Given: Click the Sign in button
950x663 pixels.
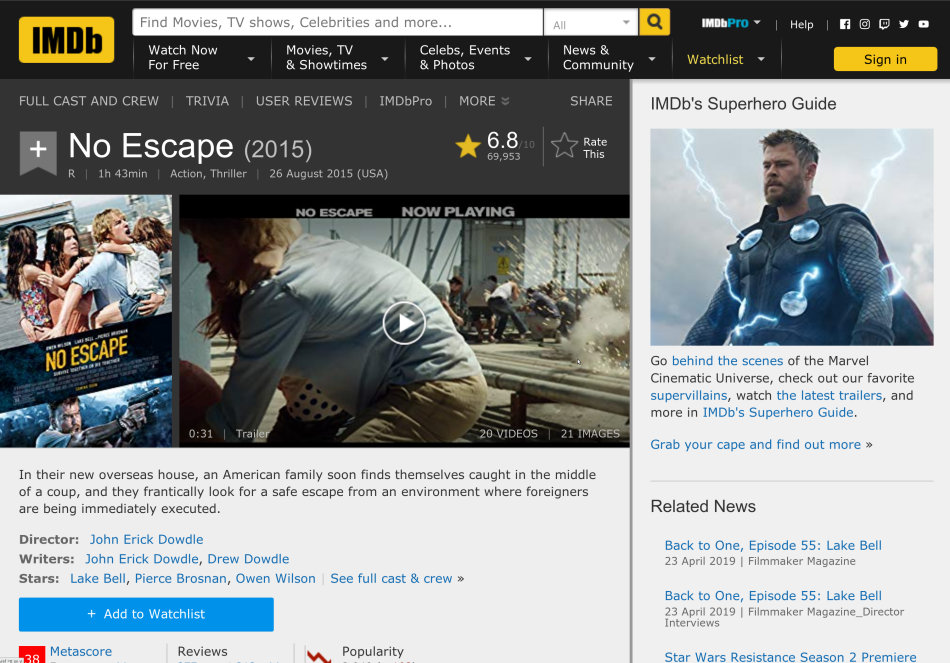Looking at the screenshot, I should tap(885, 59).
